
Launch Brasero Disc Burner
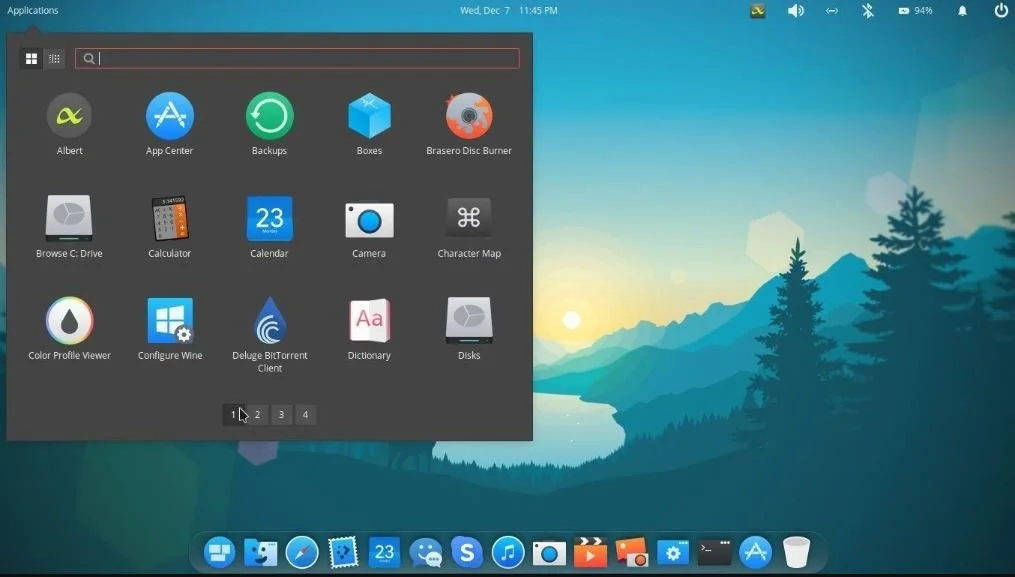click(468, 112)
